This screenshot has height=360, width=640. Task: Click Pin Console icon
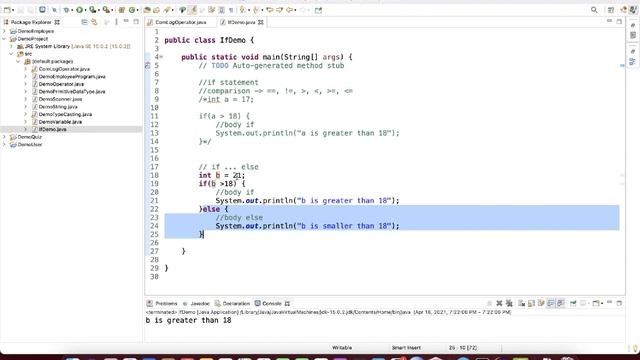click(x=573, y=303)
